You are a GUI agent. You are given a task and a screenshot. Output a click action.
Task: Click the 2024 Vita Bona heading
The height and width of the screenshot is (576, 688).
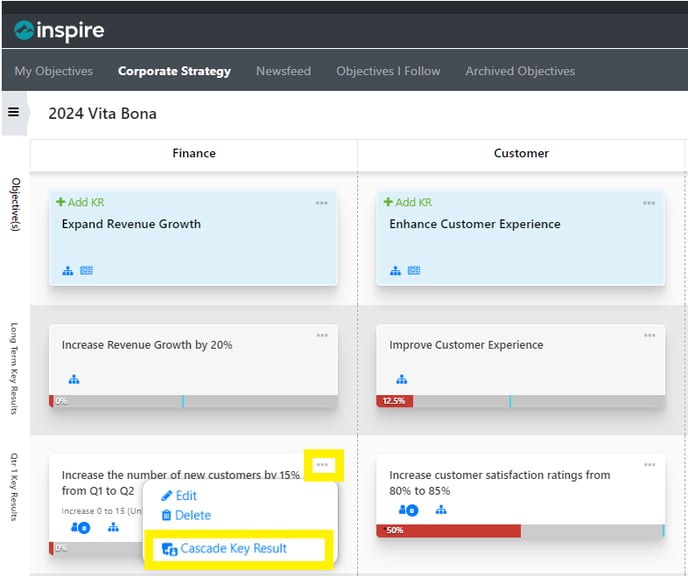[102, 114]
